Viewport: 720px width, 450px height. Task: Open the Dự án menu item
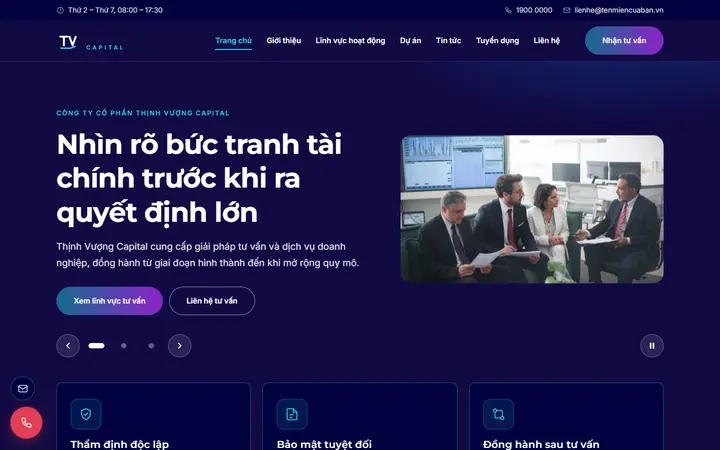tap(411, 40)
